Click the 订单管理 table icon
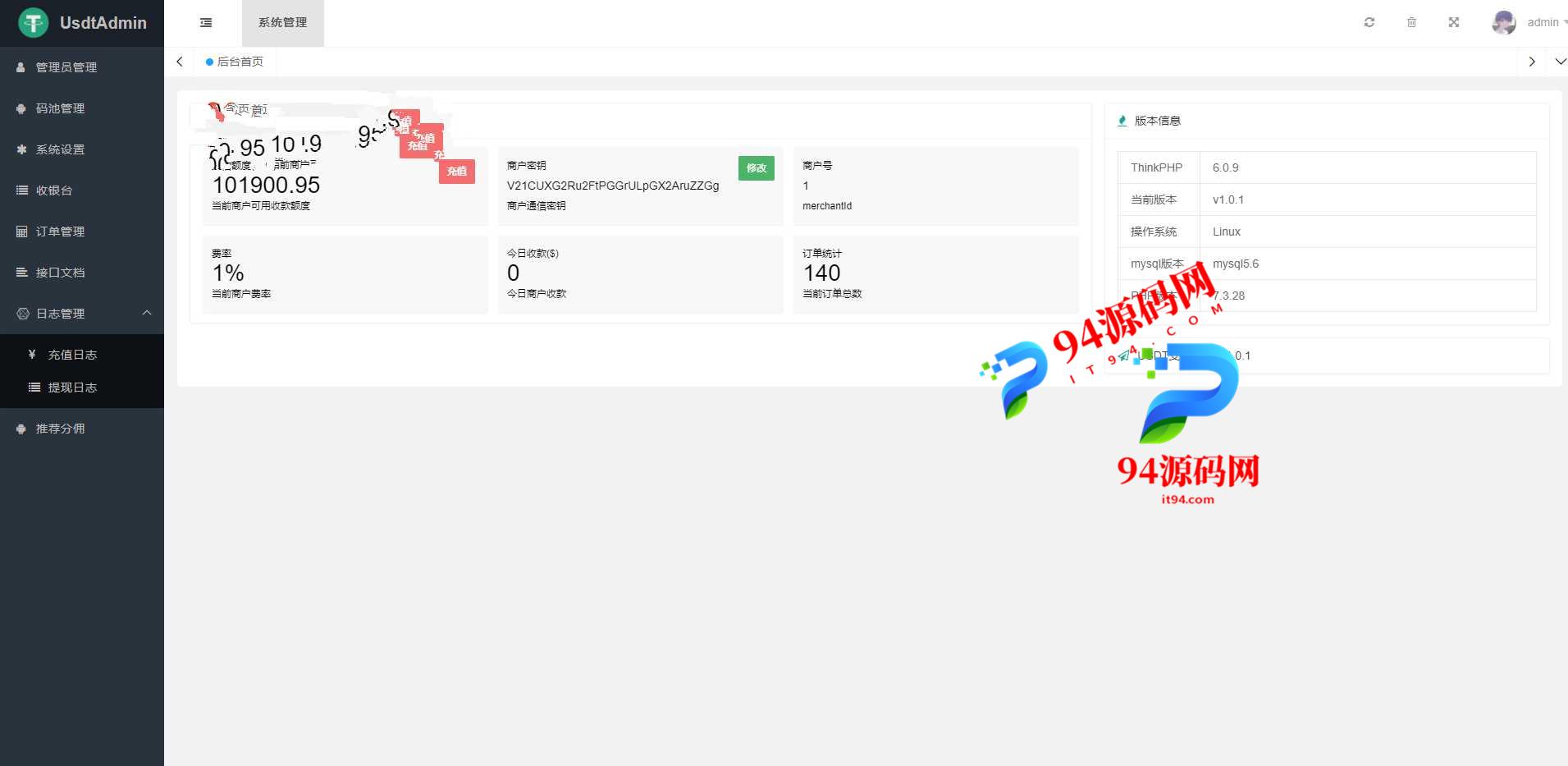Image resolution: width=1568 pixels, height=766 pixels. click(21, 232)
